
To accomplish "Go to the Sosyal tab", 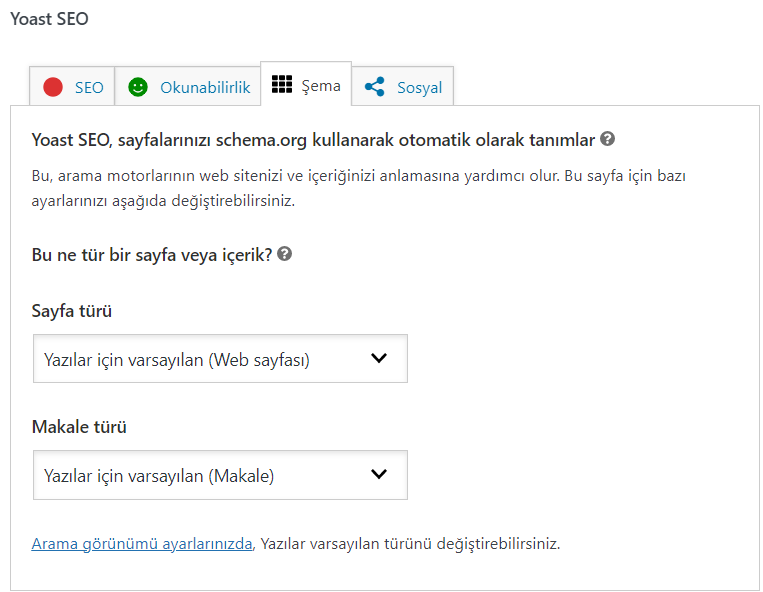I will [x=419, y=88].
